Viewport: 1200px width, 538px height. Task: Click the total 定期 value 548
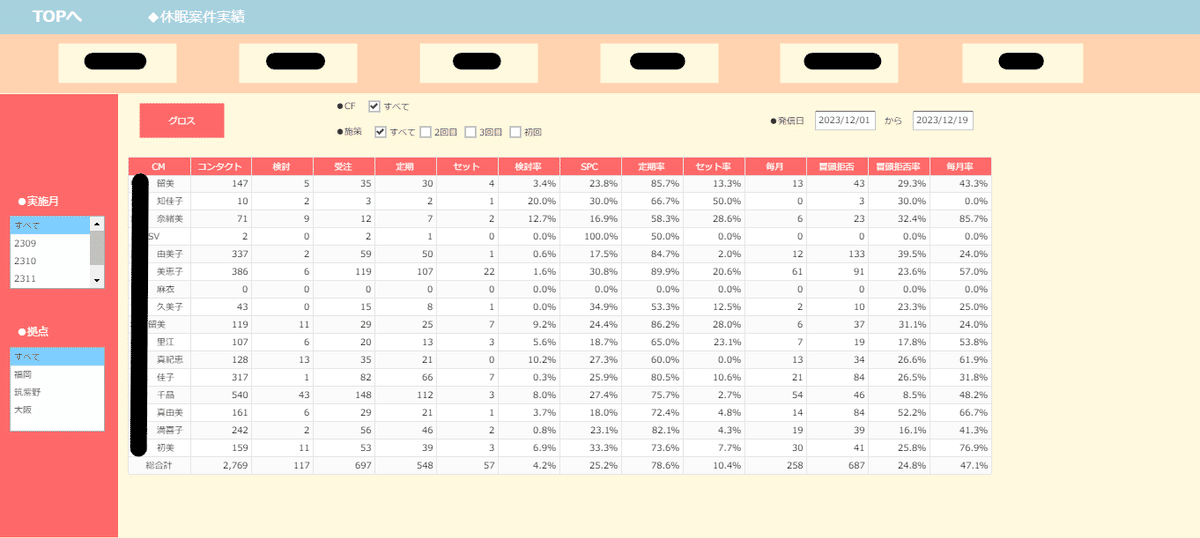(423, 465)
